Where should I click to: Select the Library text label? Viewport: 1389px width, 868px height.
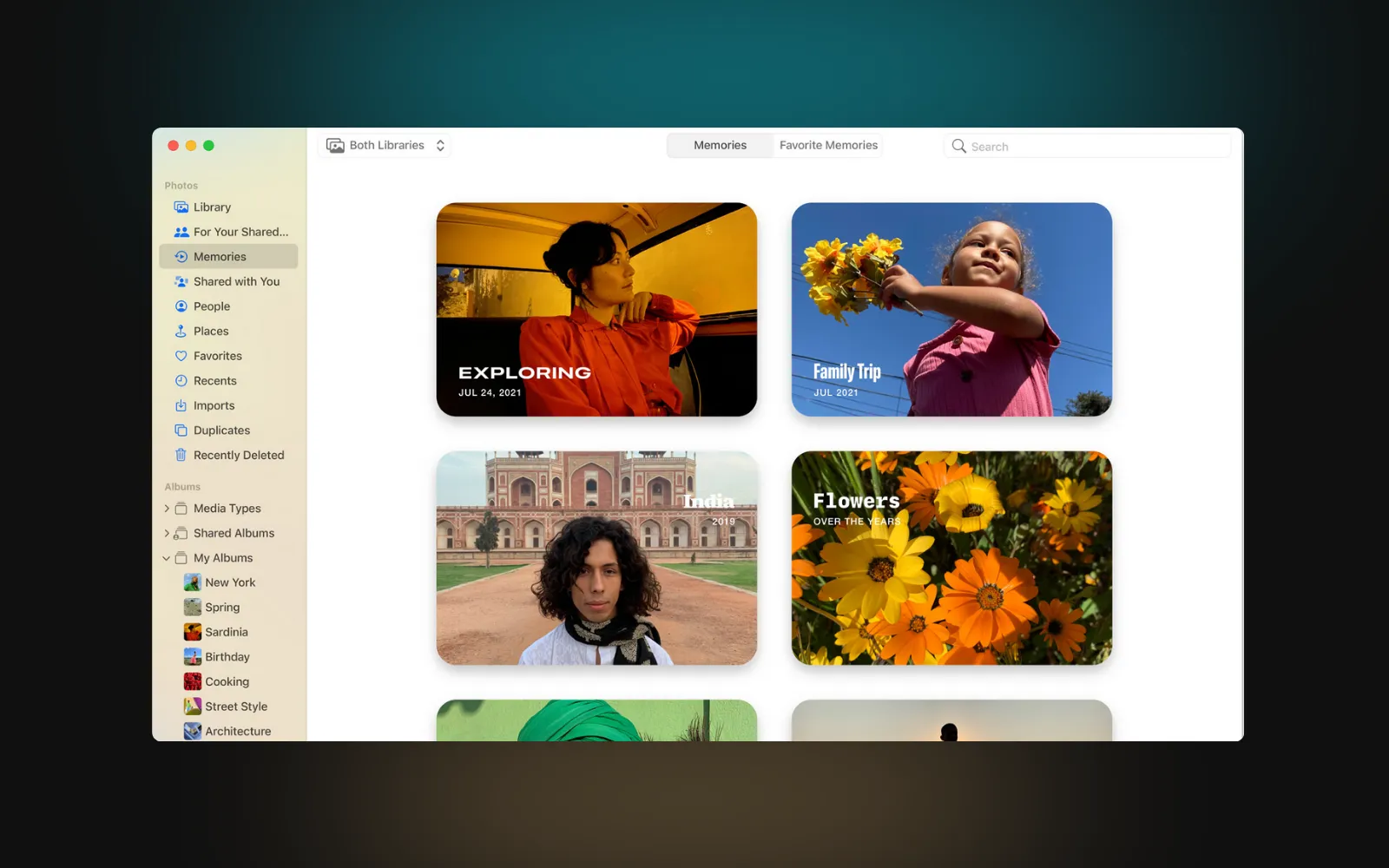(212, 207)
